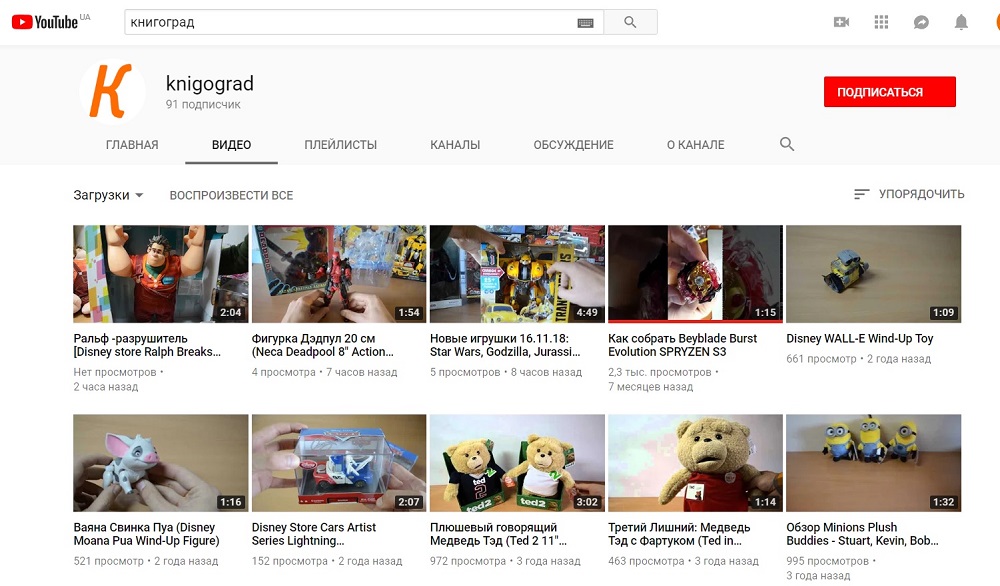1000x586 pixels.
Task: Click title 'Третий Лишний: Медведь Тэд с Фартуком'
Action: (x=679, y=534)
